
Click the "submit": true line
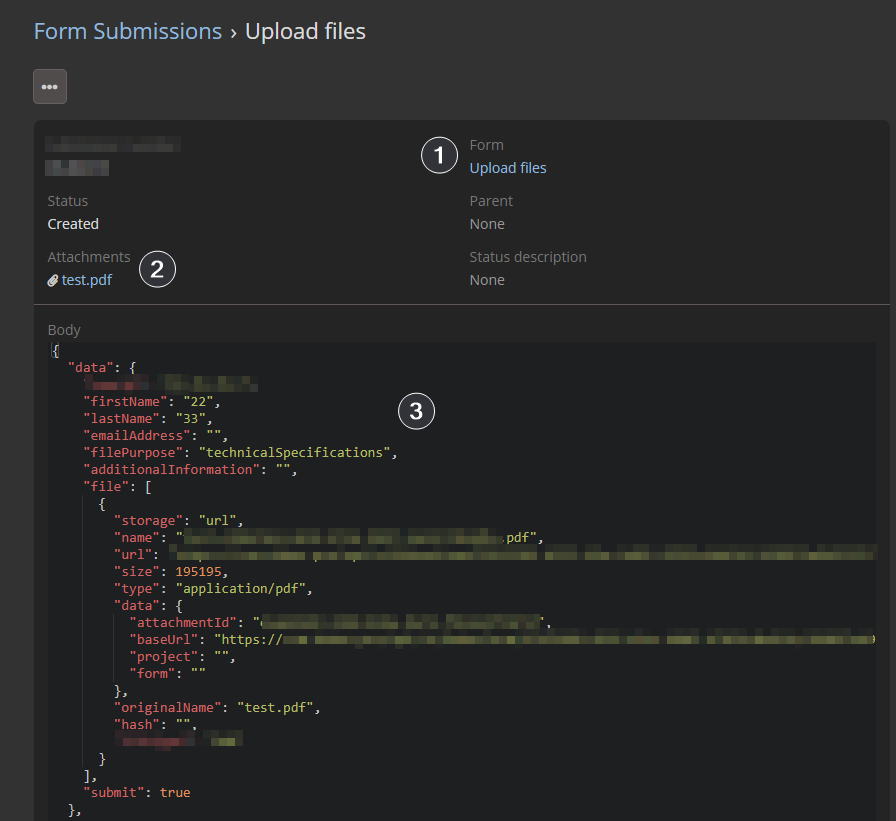click(x=137, y=792)
